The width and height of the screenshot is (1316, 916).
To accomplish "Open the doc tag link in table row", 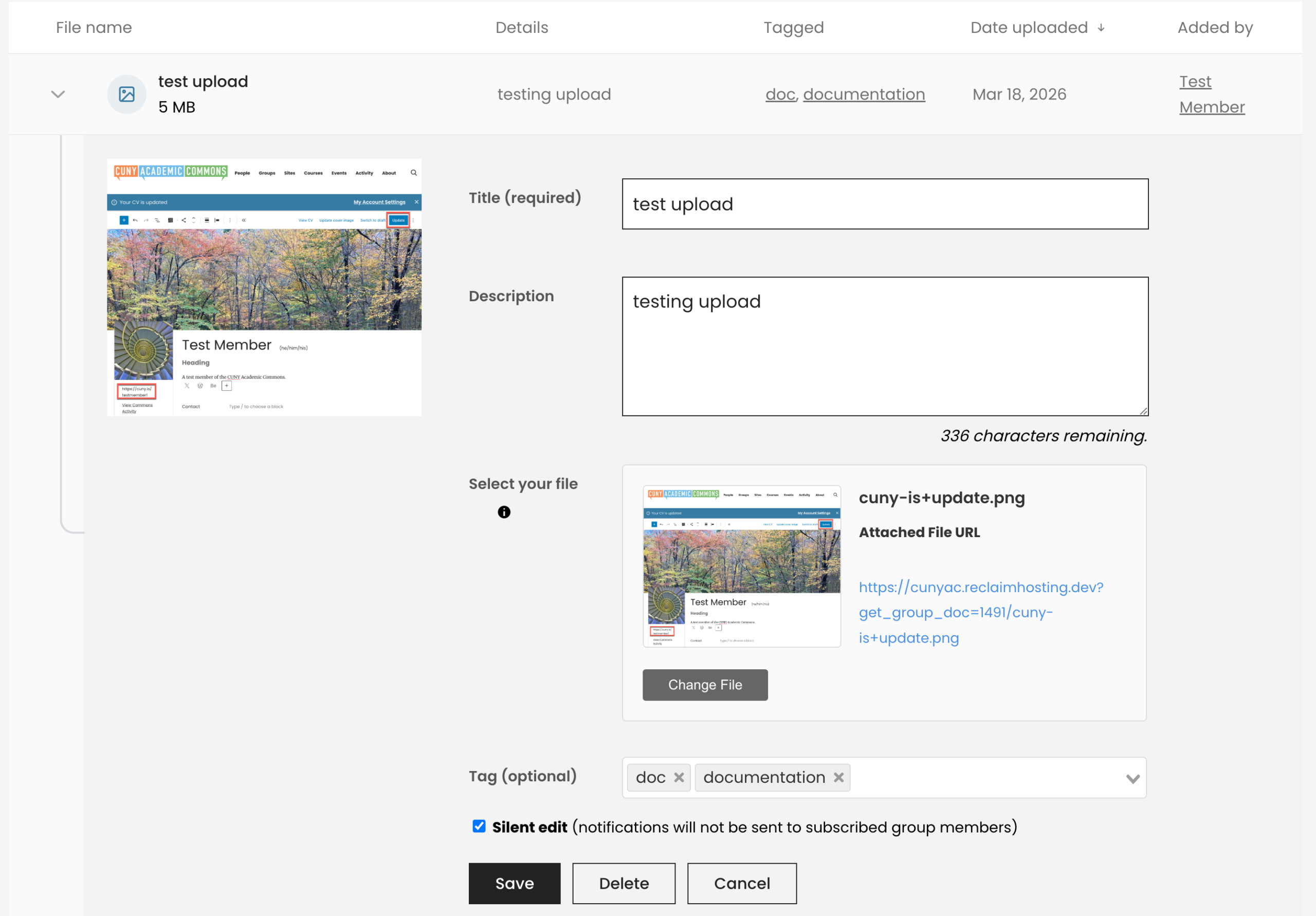I will 780,95.
